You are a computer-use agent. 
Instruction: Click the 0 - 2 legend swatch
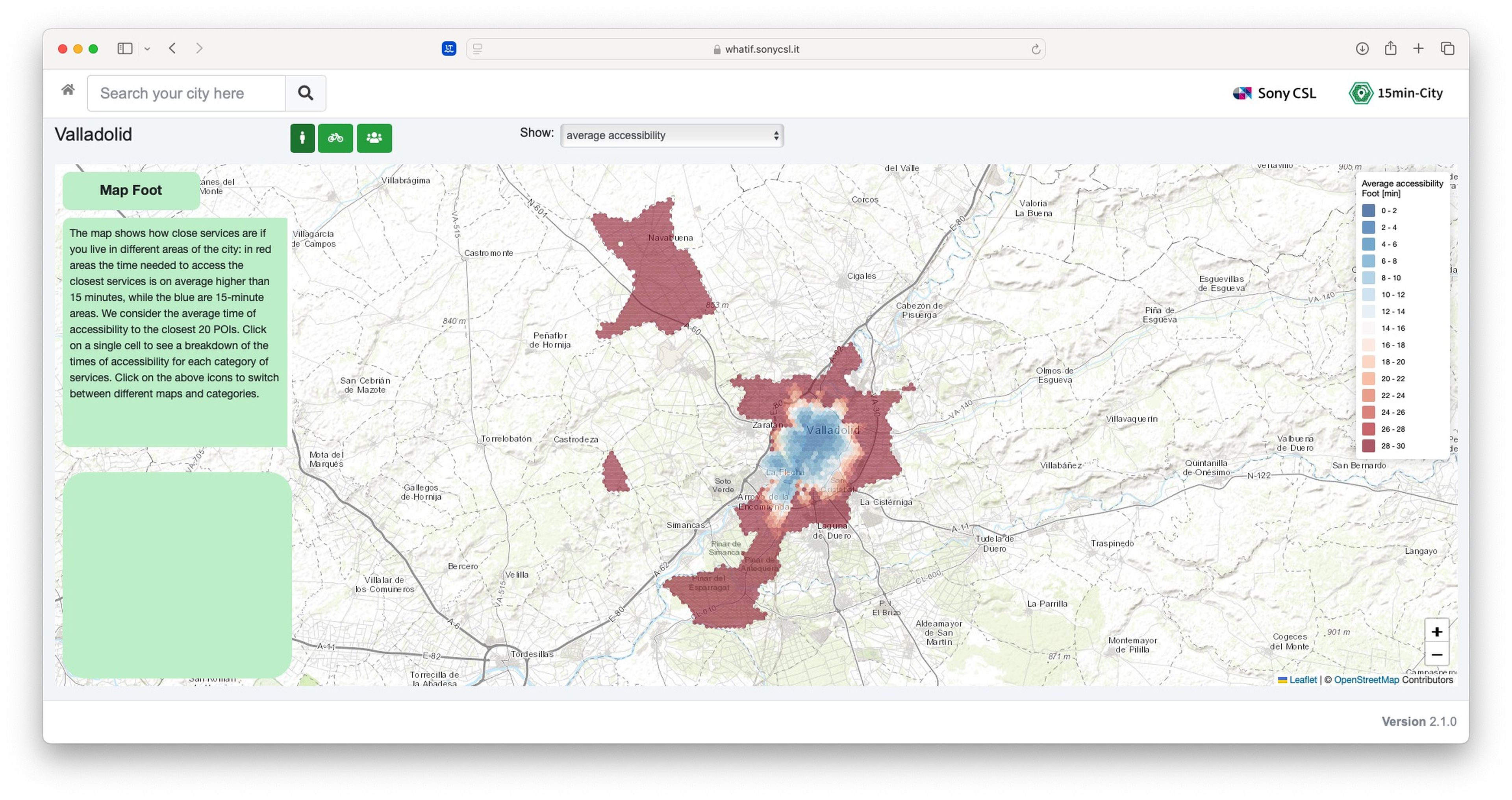click(x=1368, y=211)
